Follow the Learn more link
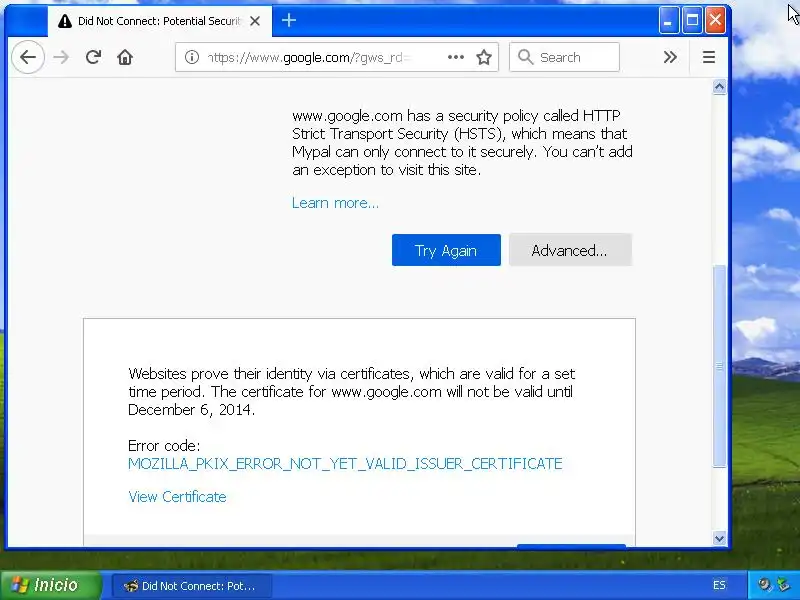800x600 pixels. click(x=335, y=203)
